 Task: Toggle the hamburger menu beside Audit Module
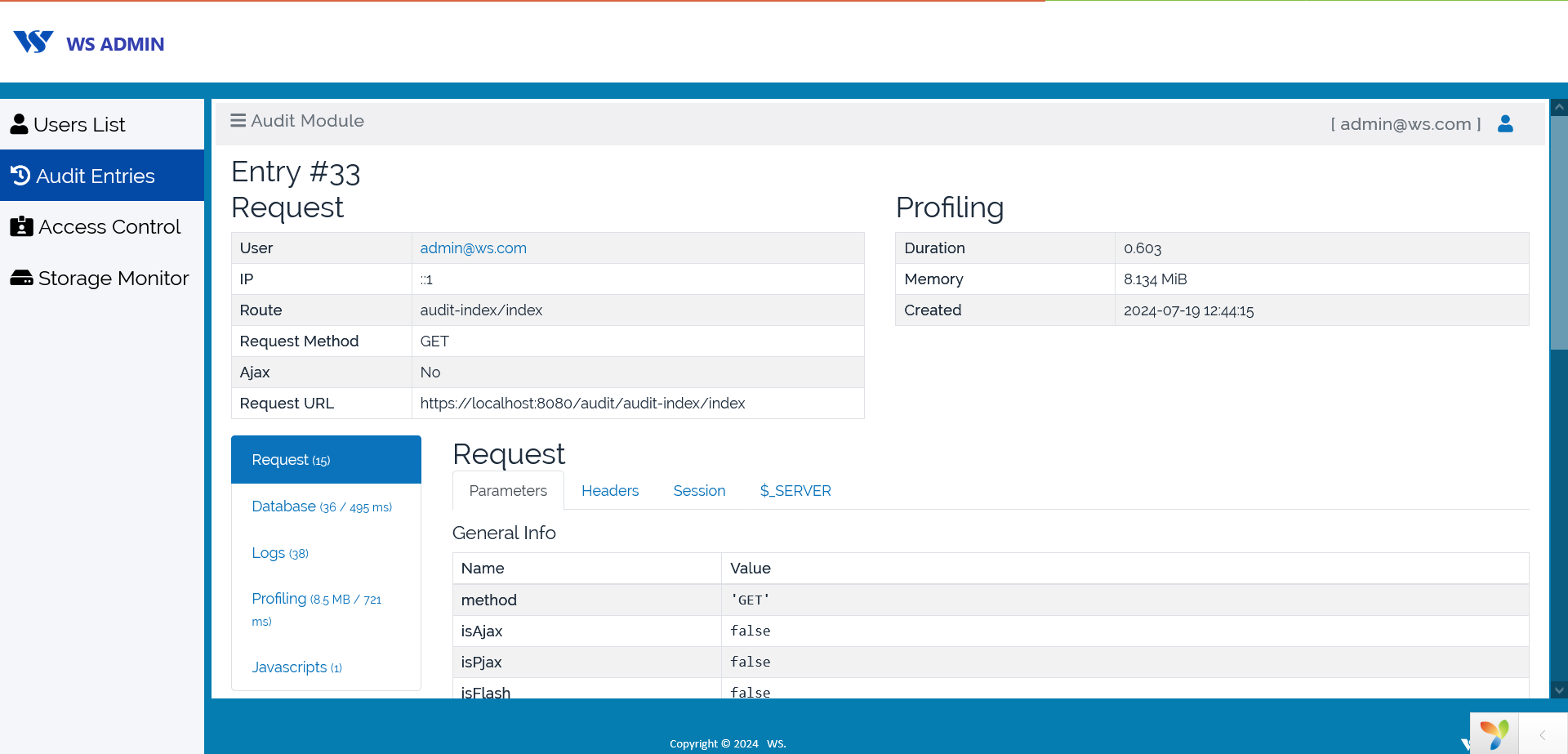238,121
